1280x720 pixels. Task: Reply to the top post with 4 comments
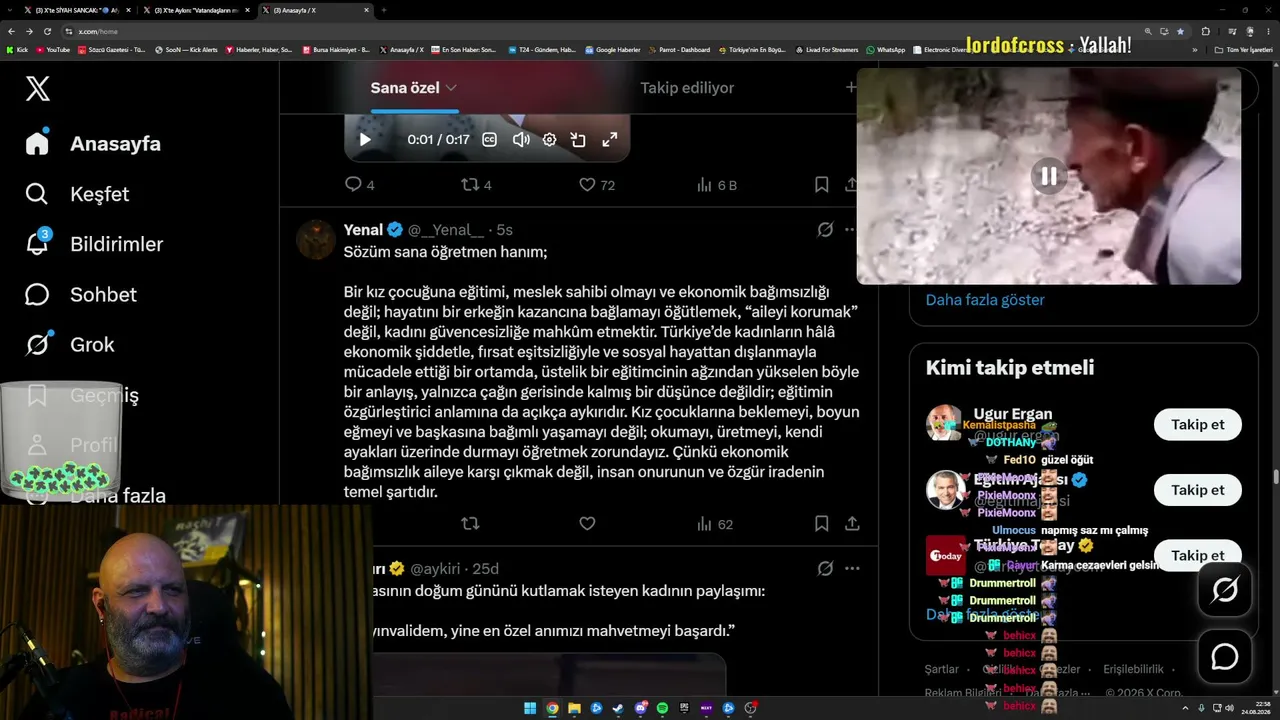click(359, 185)
